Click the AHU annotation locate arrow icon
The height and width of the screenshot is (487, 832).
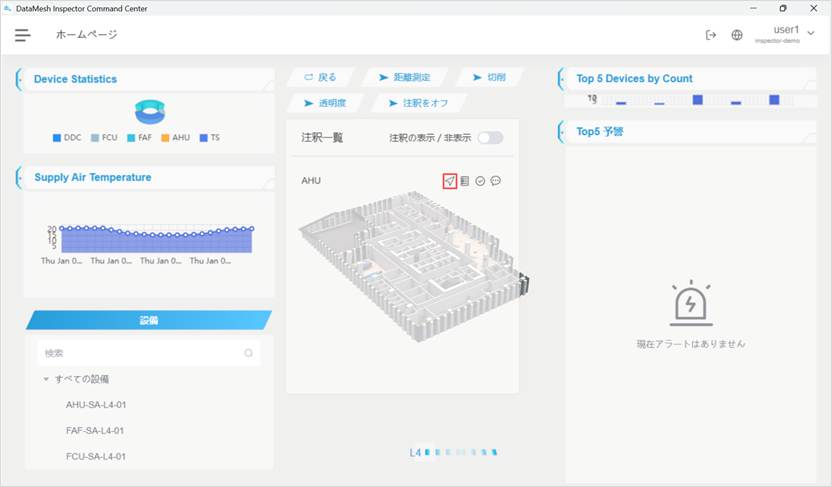pyautogui.click(x=450, y=181)
